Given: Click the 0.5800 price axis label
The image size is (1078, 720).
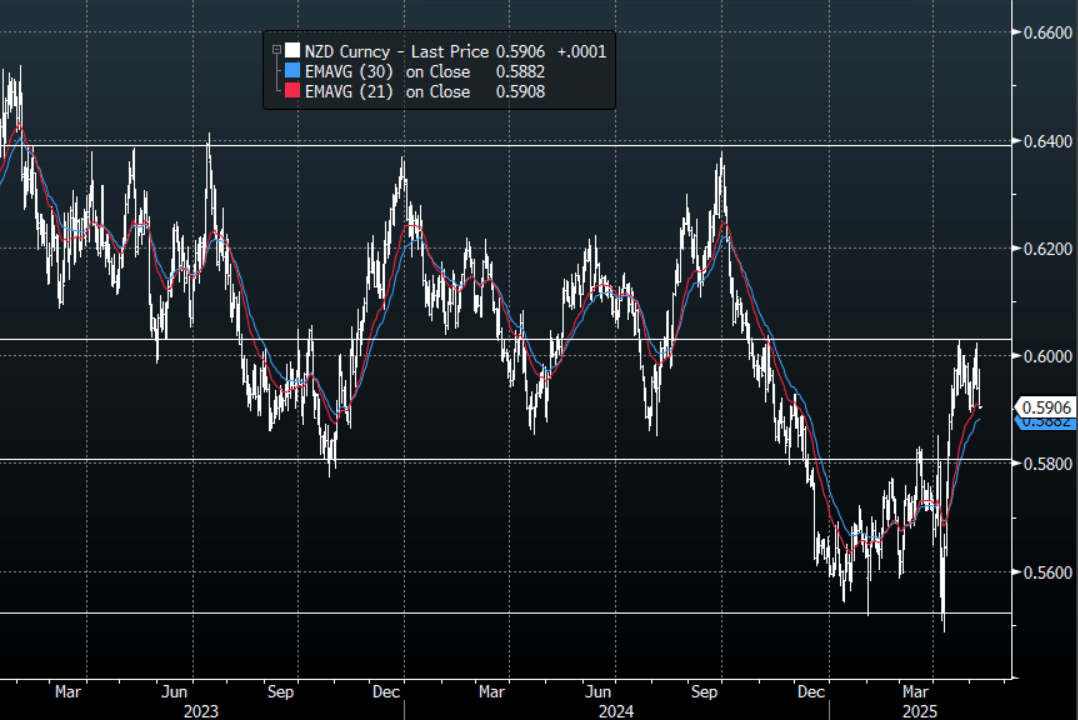Looking at the screenshot, I should click(x=1045, y=464).
